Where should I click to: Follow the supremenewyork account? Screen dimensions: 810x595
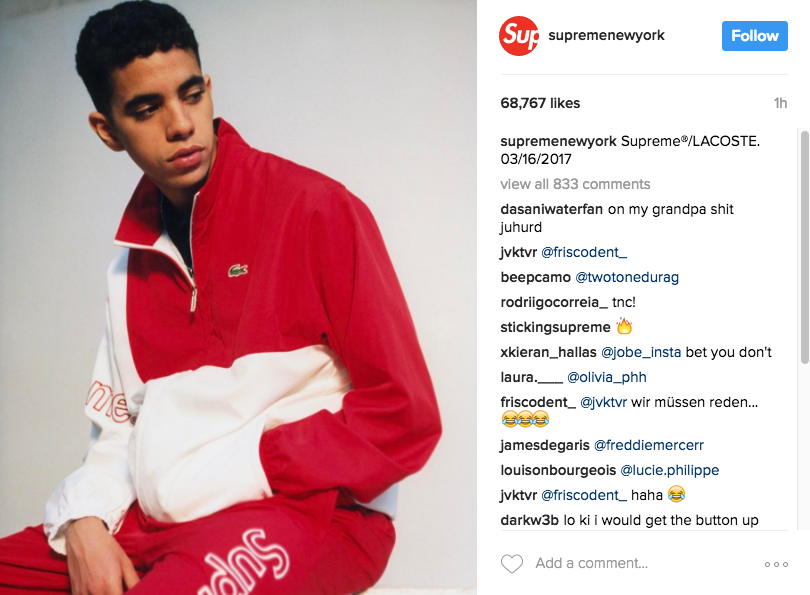tap(755, 36)
